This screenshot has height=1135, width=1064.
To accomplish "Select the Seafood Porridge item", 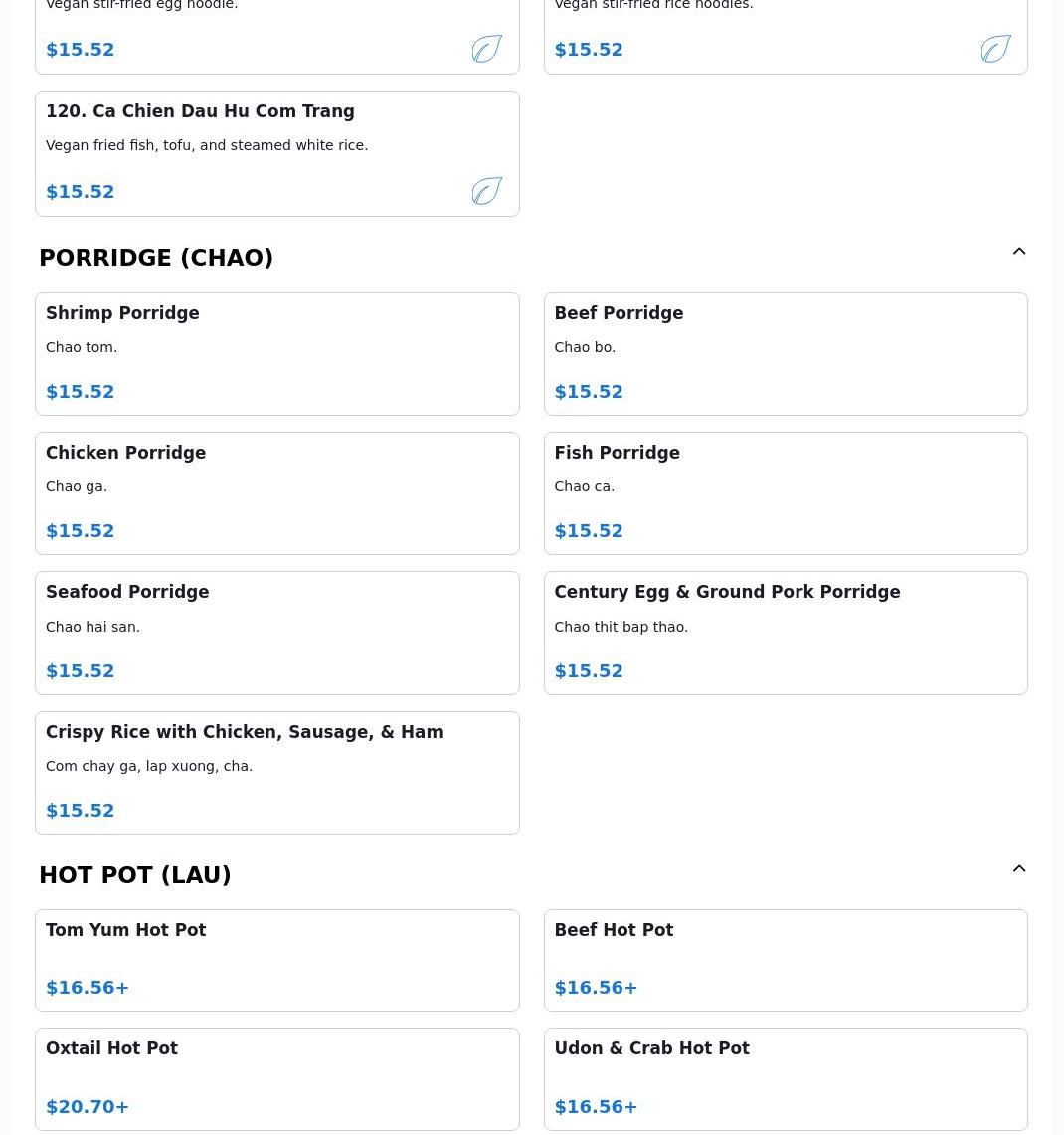I will click(276, 633).
